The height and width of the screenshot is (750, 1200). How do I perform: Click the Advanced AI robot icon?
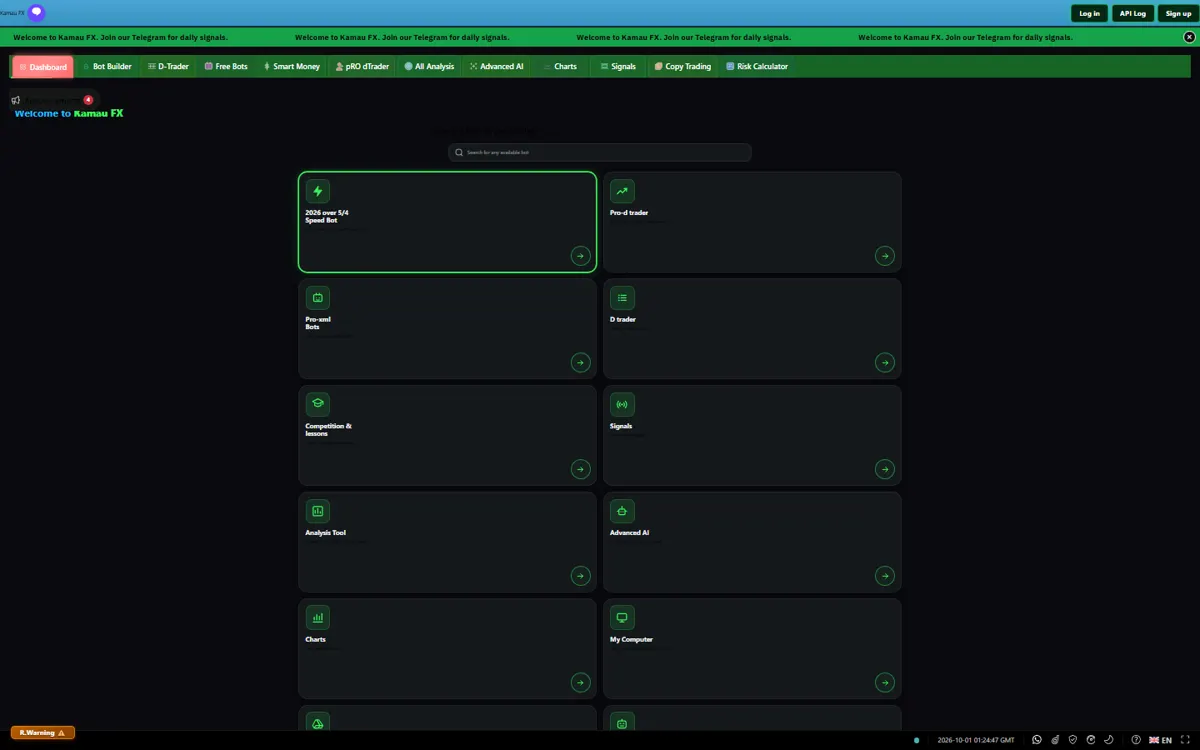(x=622, y=511)
